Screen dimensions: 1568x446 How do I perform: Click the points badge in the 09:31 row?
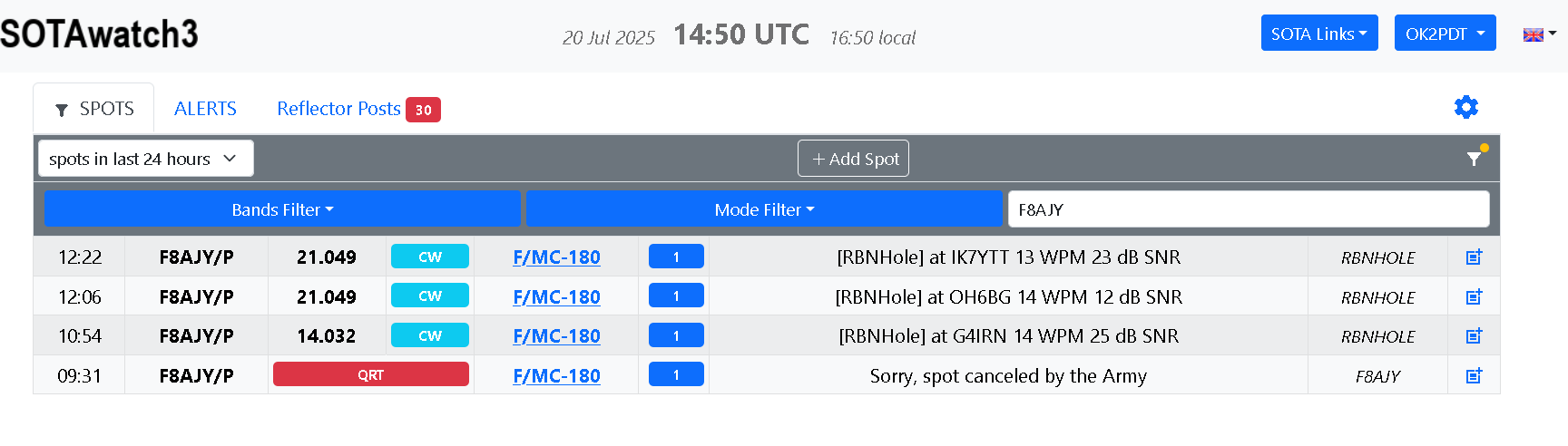pos(676,374)
